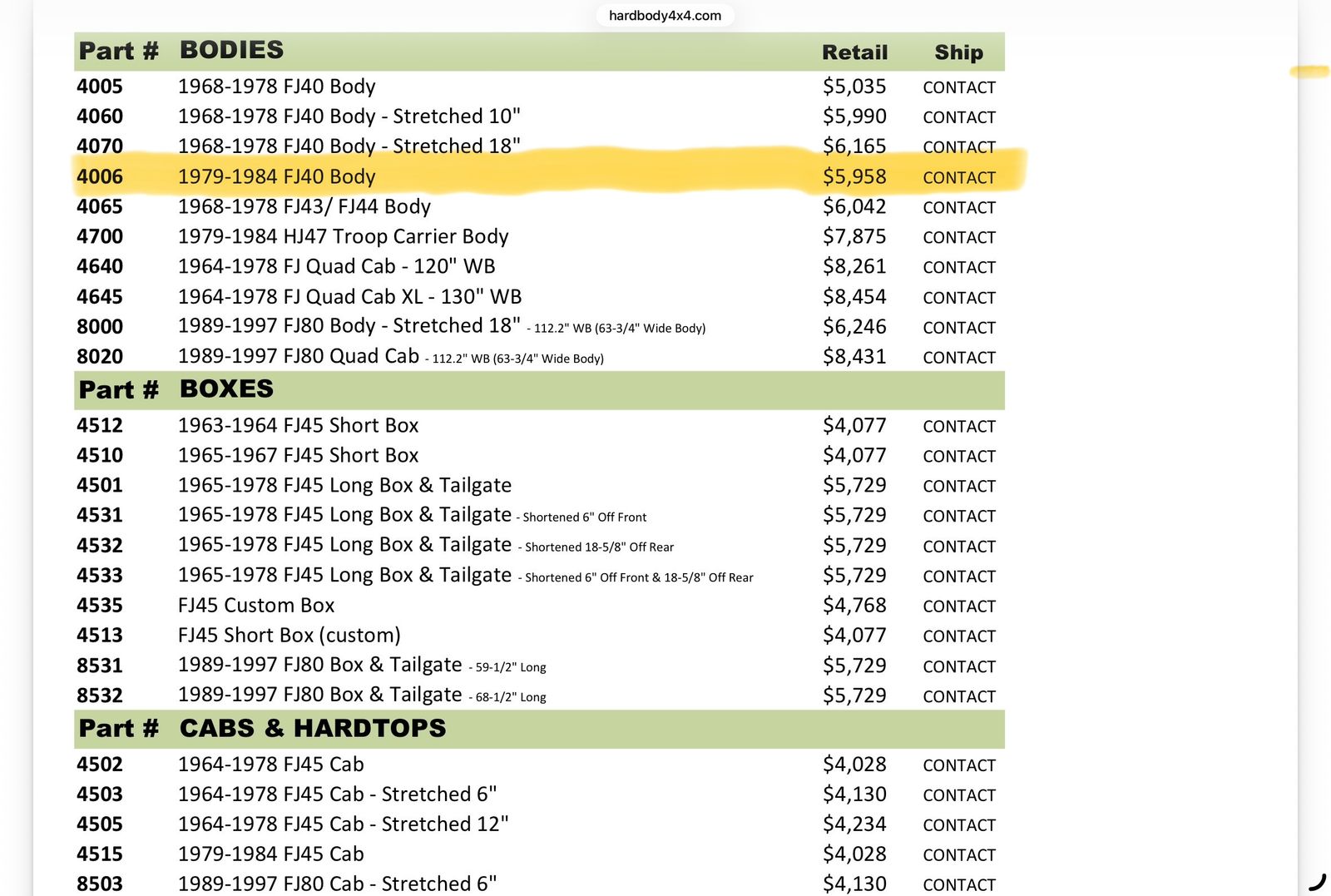Click CONTACT for 1963-1964 FJ45 Short Box
Image resolution: width=1331 pixels, height=896 pixels.
click(959, 426)
